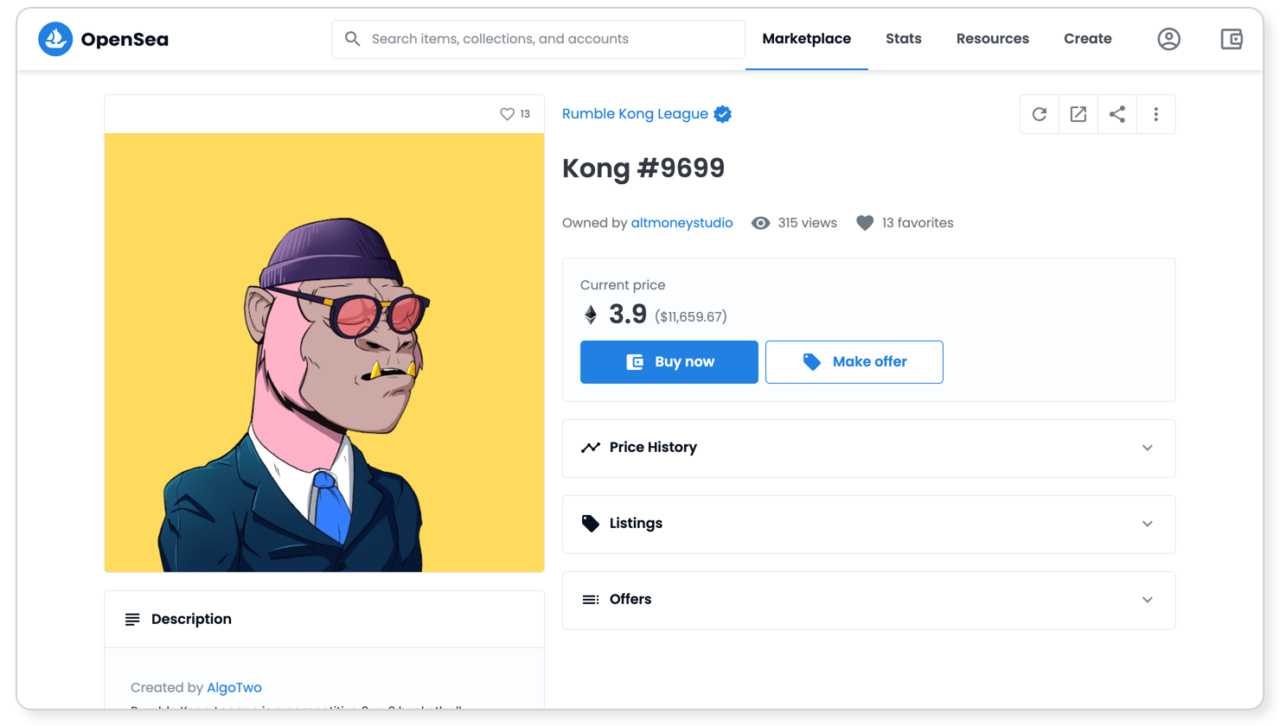Expand the Price History section
This screenshot has width=1280, height=726.
[868, 448]
